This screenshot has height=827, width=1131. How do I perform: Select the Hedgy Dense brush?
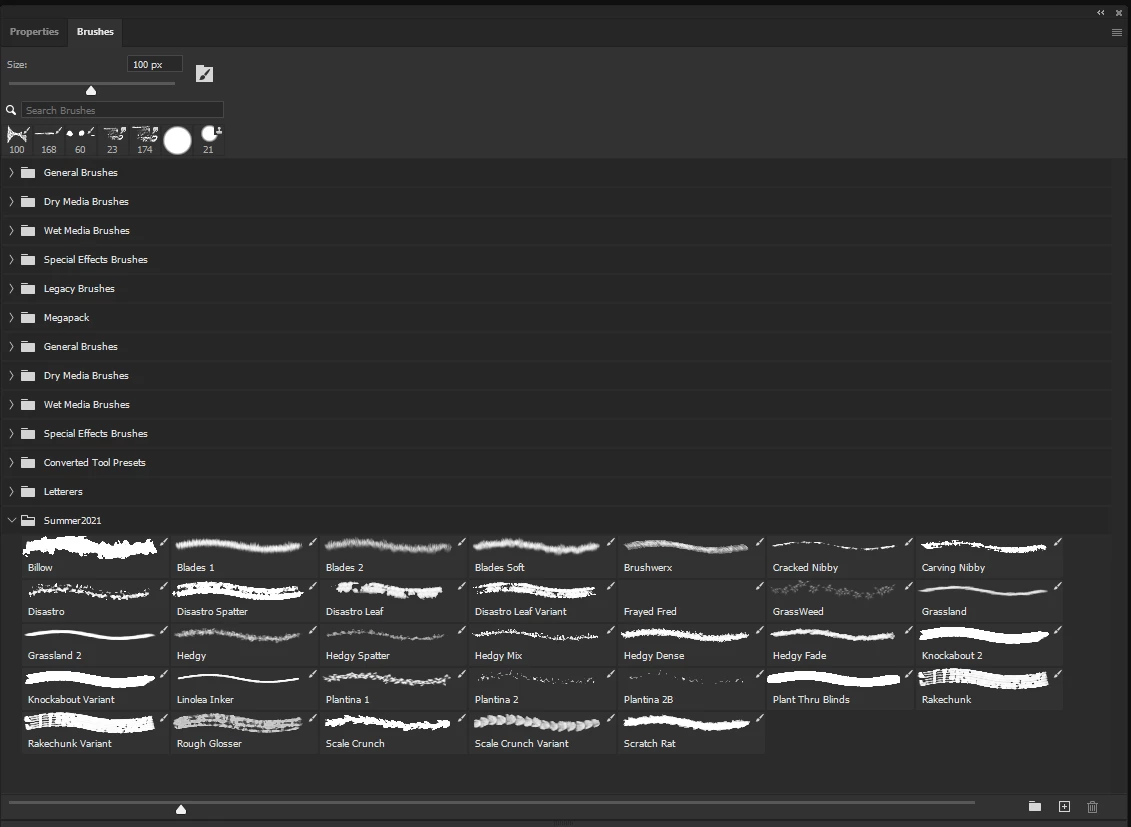(692, 643)
